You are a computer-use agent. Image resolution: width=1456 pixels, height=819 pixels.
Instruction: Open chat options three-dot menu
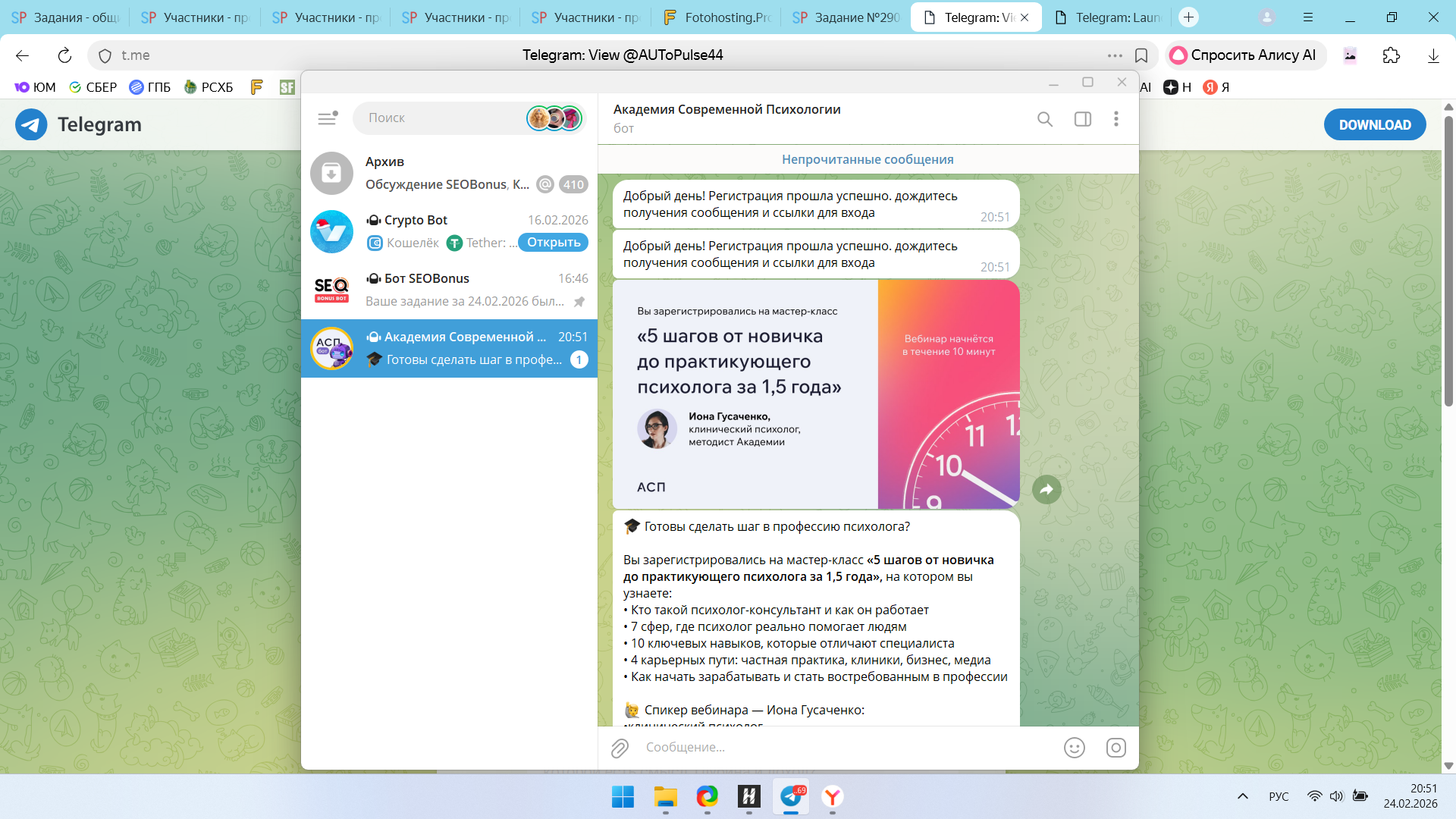[x=1116, y=119]
